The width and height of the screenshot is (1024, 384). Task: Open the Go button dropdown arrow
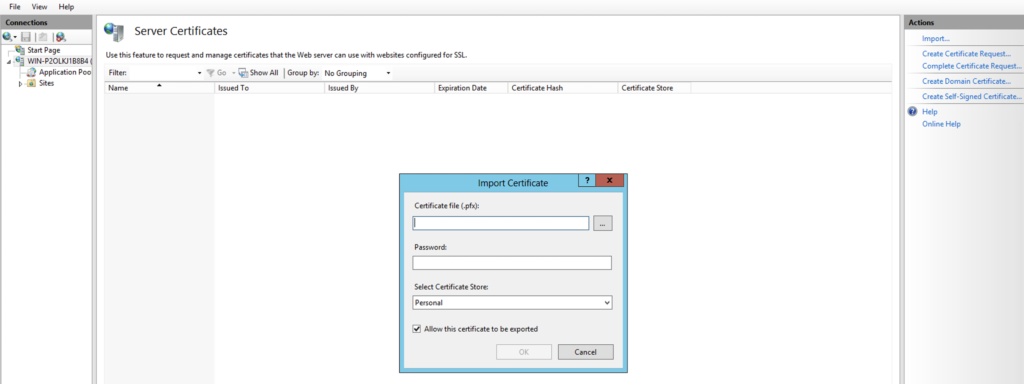click(x=233, y=73)
